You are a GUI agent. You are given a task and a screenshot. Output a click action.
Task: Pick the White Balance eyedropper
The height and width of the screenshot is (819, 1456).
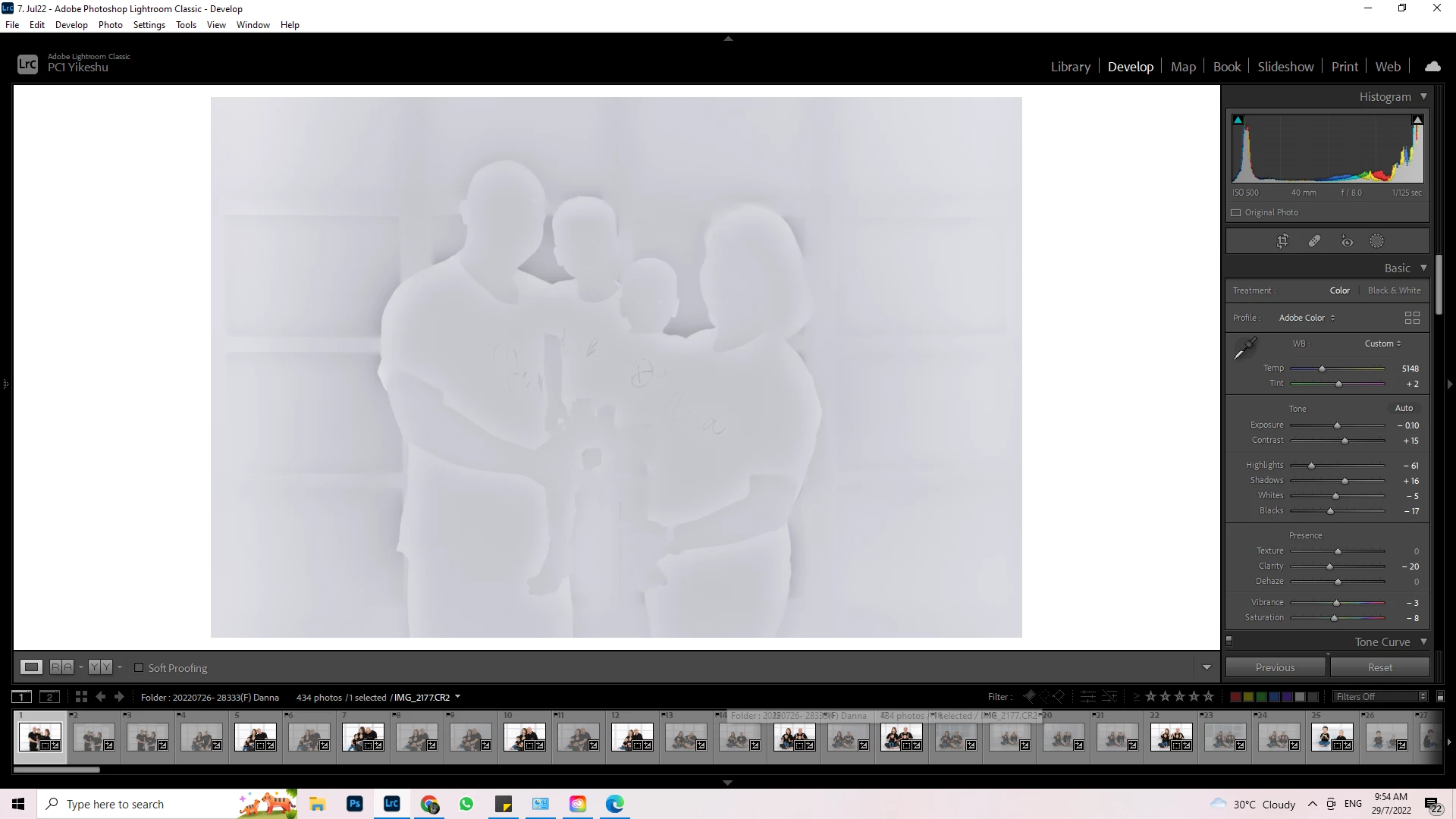click(1244, 349)
